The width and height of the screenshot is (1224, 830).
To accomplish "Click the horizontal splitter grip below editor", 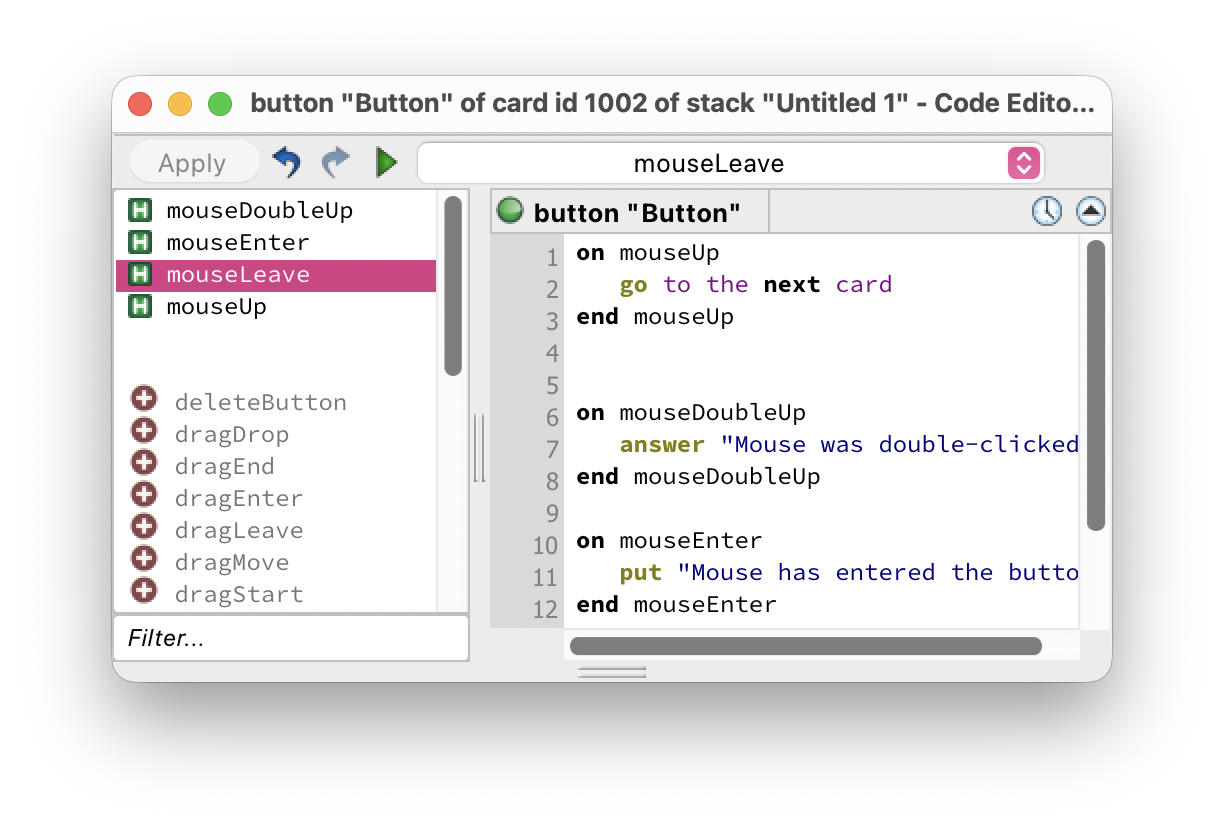I will (612, 672).
